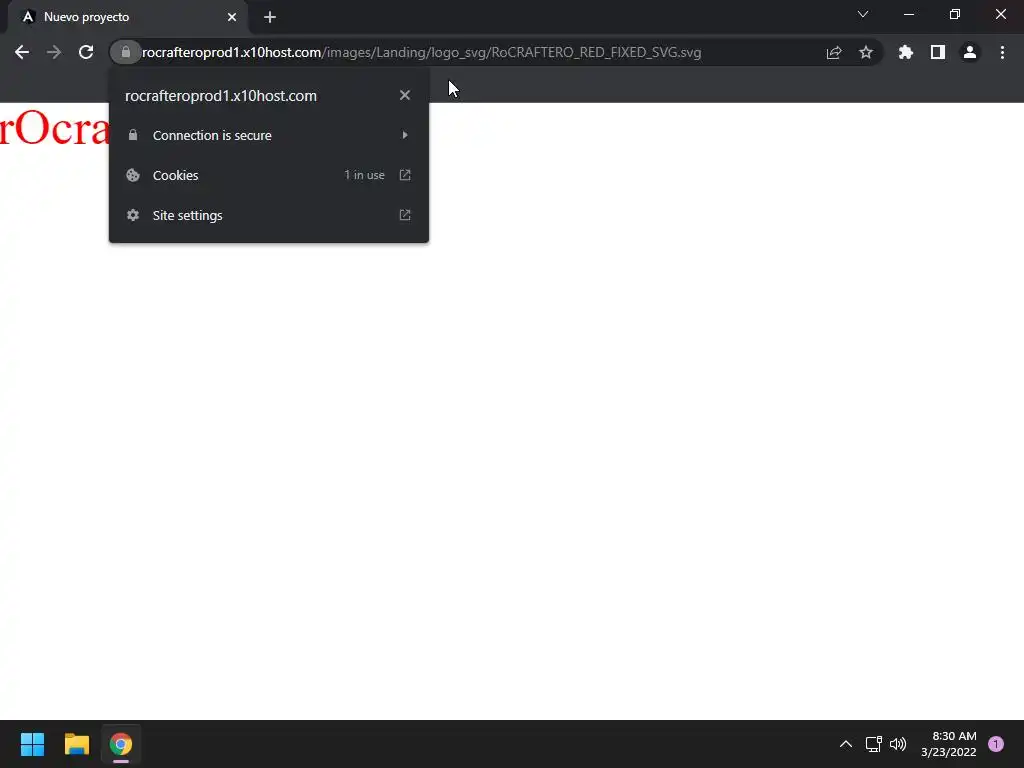Image resolution: width=1024 pixels, height=768 pixels.
Task: Click the Site settings external link icon
Action: pos(405,215)
